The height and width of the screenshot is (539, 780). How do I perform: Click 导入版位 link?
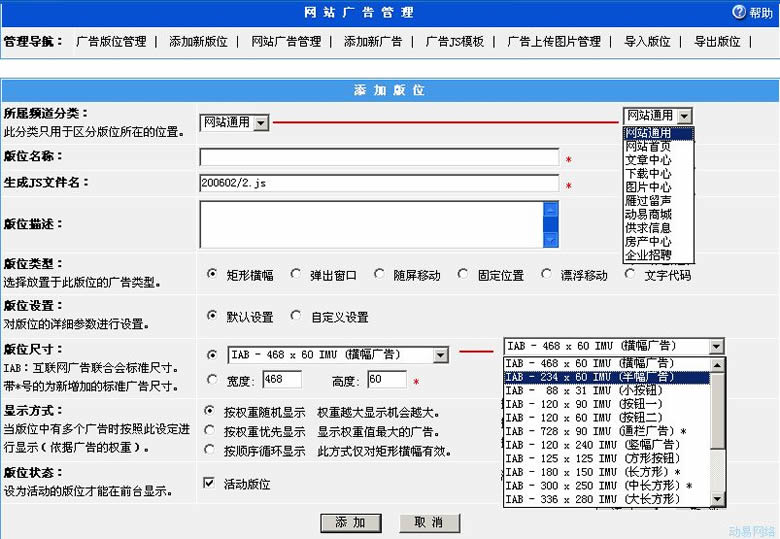coord(647,41)
